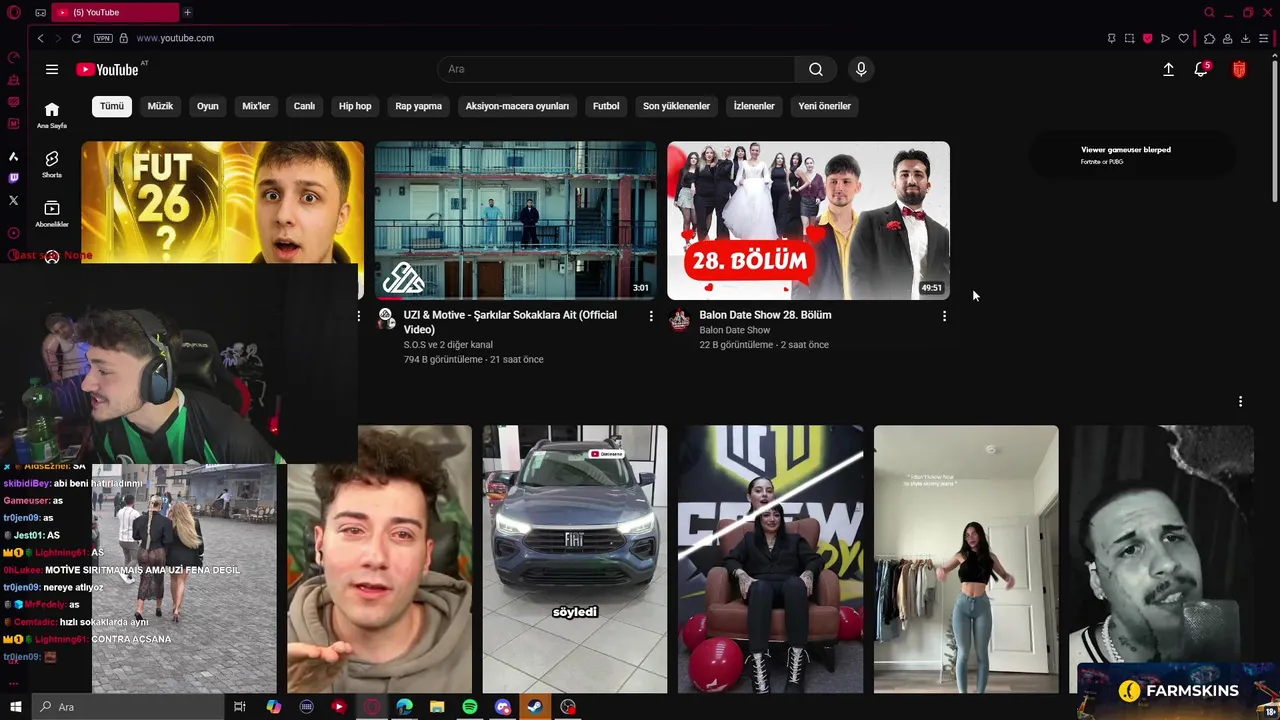
Task: Click the www.youtube.com address bar
Action: coord(175,38)
